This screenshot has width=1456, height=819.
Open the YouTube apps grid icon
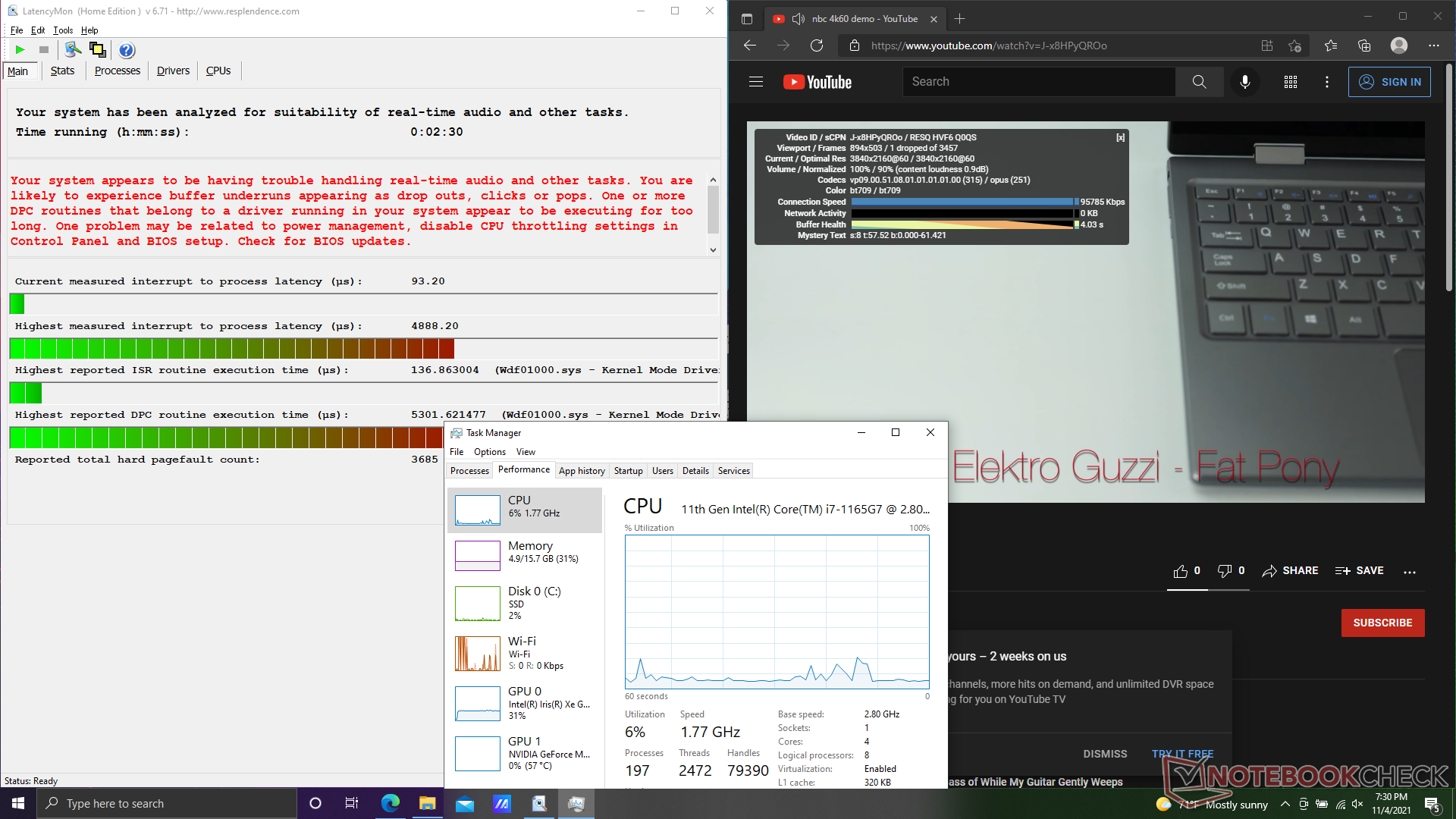point(1290,82)
